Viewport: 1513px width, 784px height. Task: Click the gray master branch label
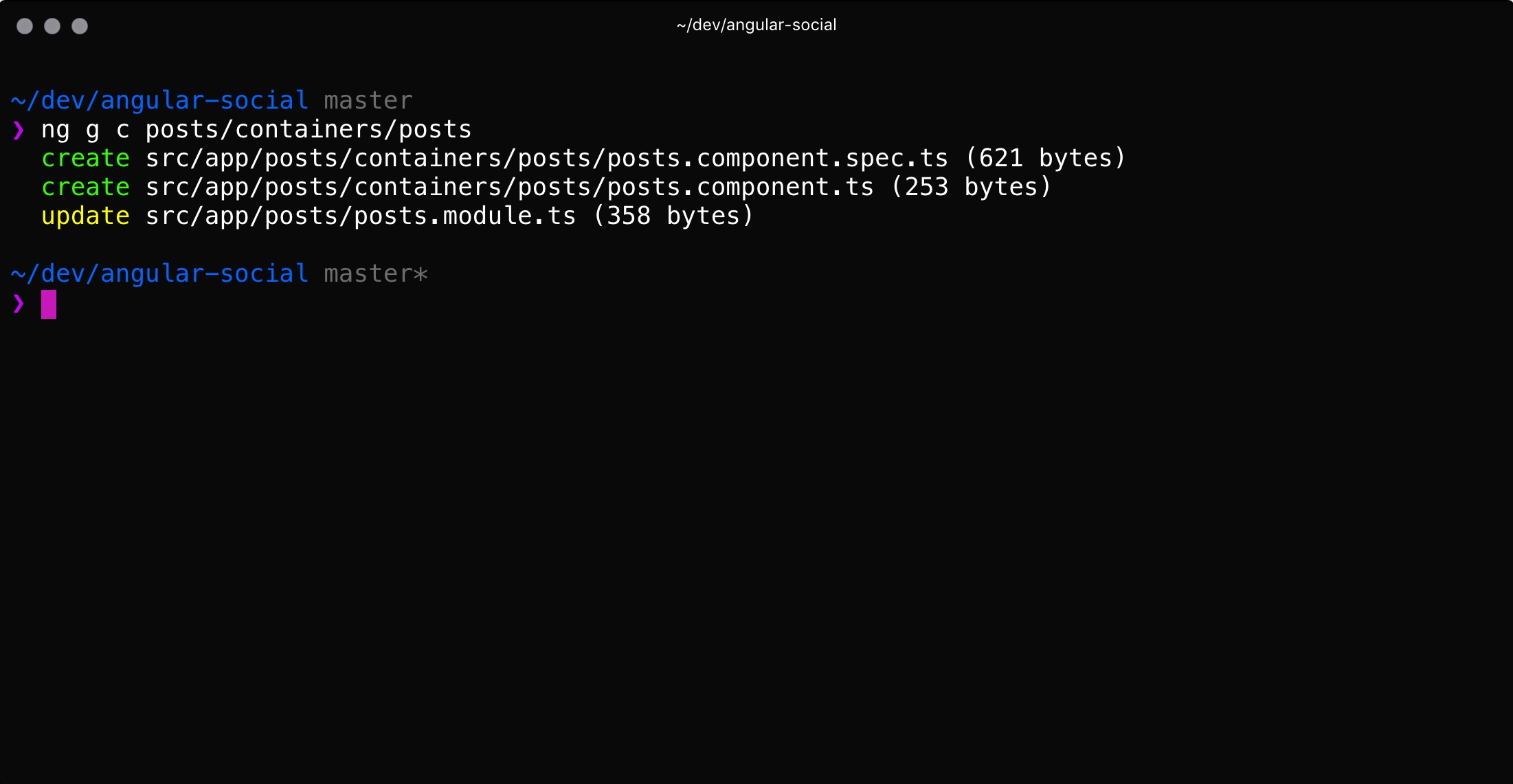(368, 101)
